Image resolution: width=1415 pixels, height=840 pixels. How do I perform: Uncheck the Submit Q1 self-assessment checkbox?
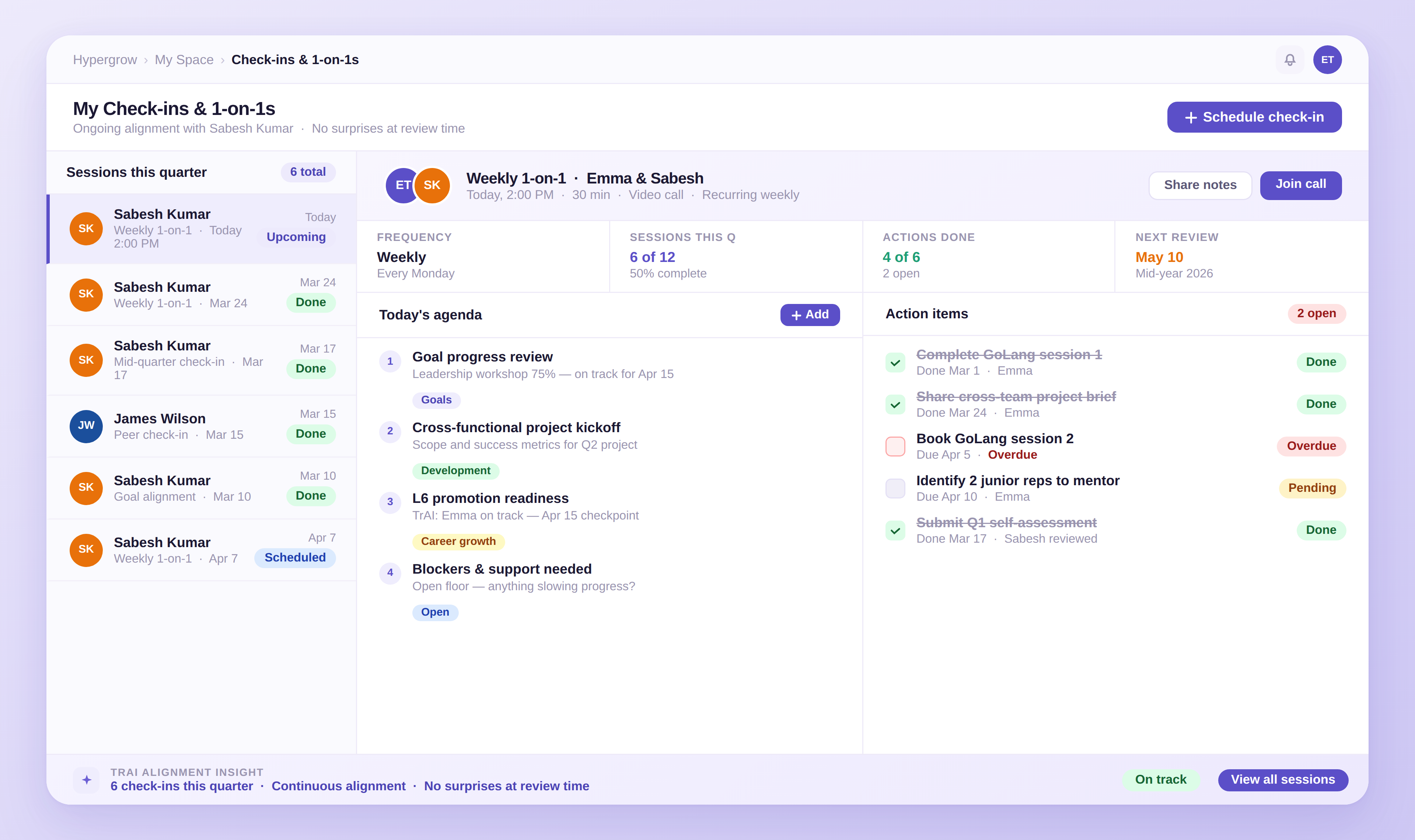click(895, 531)
